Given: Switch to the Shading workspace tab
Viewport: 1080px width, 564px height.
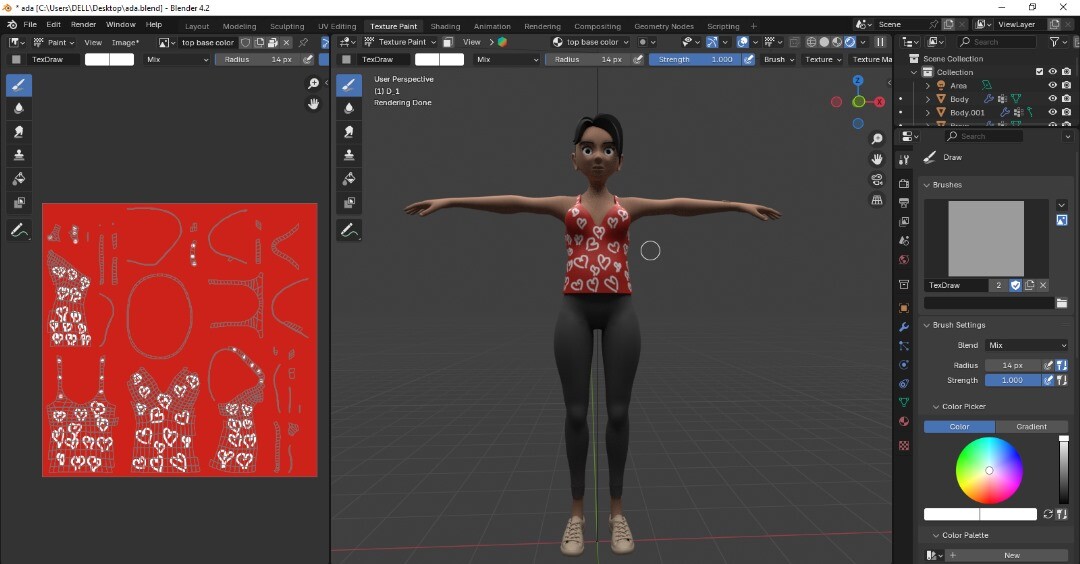Looking at the screenshot, I should (x=445, y=26).
